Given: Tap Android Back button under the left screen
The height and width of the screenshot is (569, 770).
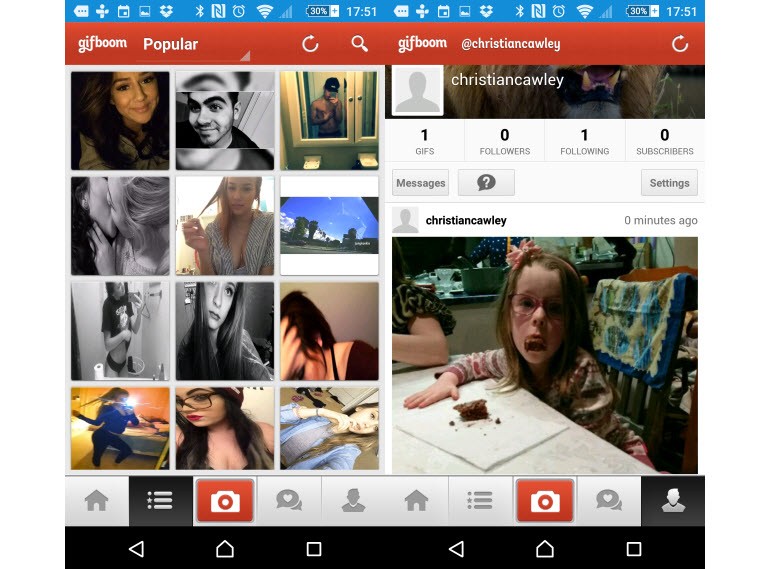Looking at the screenshot, I should pyautogui.click(x=136, y=548).
